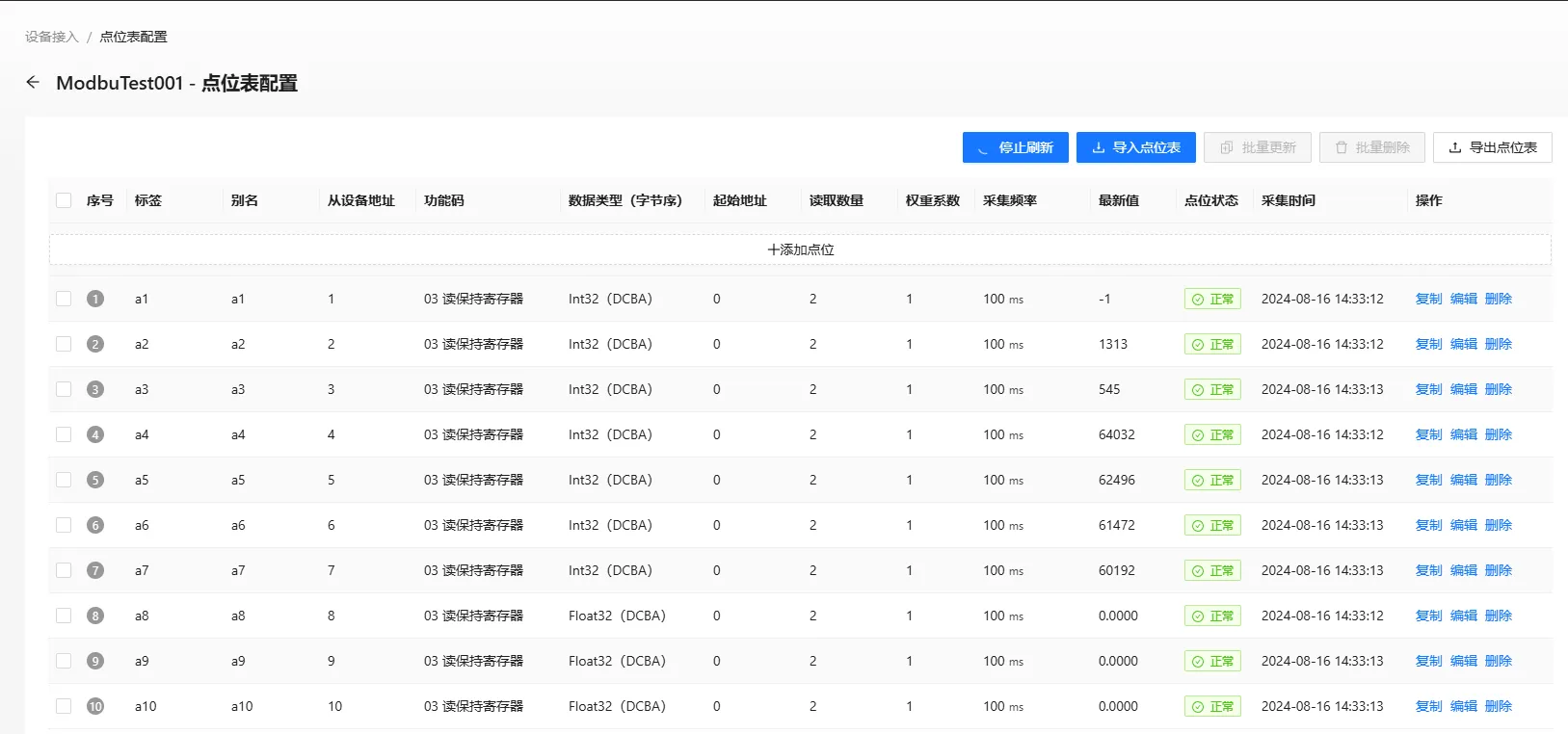Click 添加点位 to add a point

point(800,249)
